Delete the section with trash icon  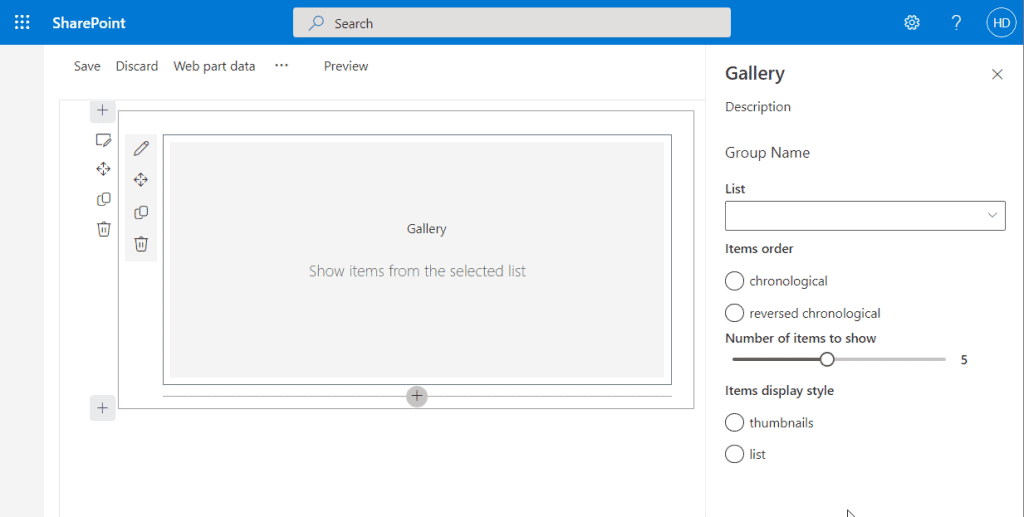(x=103, y=229)
